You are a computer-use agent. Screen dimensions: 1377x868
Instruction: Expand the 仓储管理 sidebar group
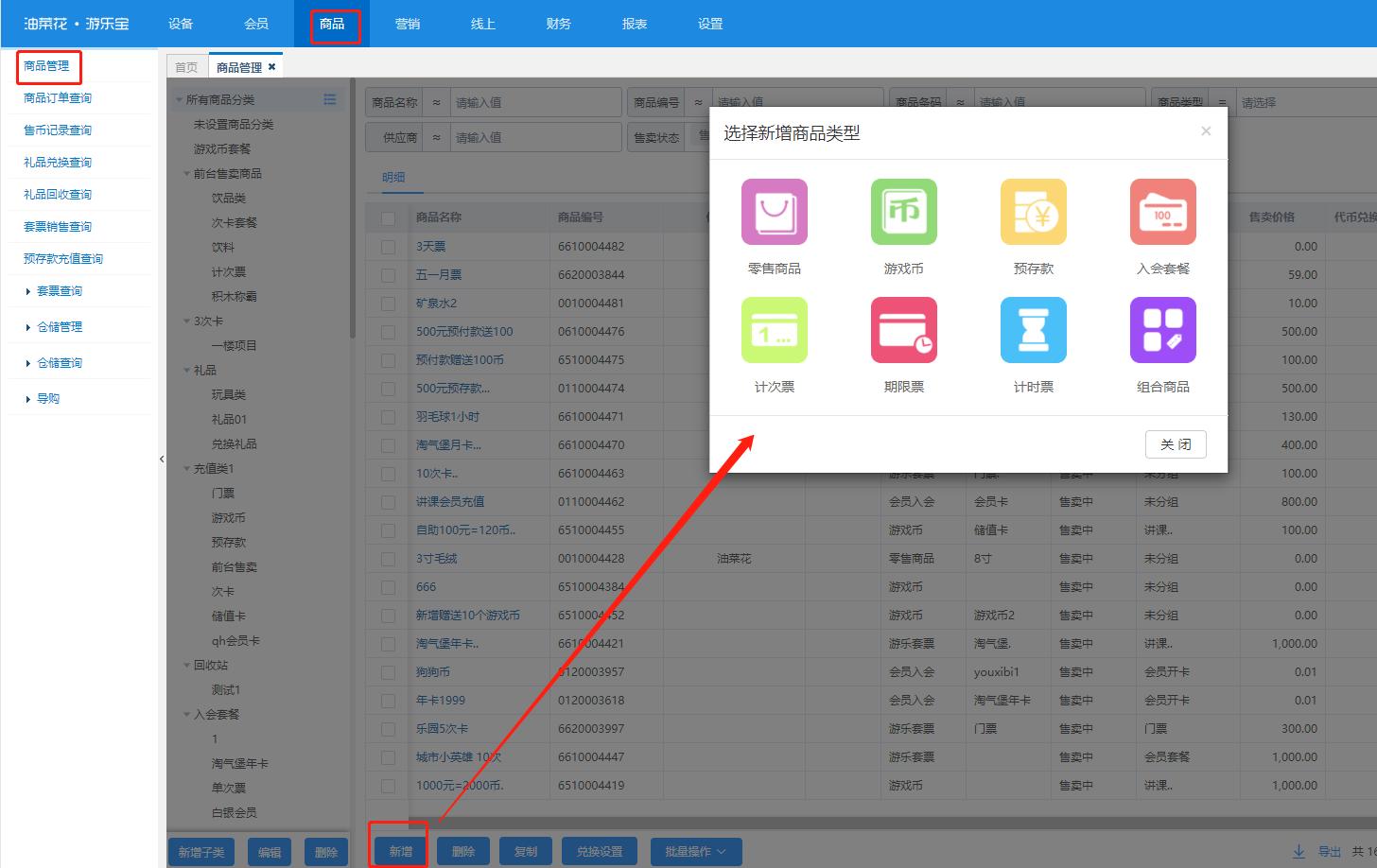tap(59, 327)
